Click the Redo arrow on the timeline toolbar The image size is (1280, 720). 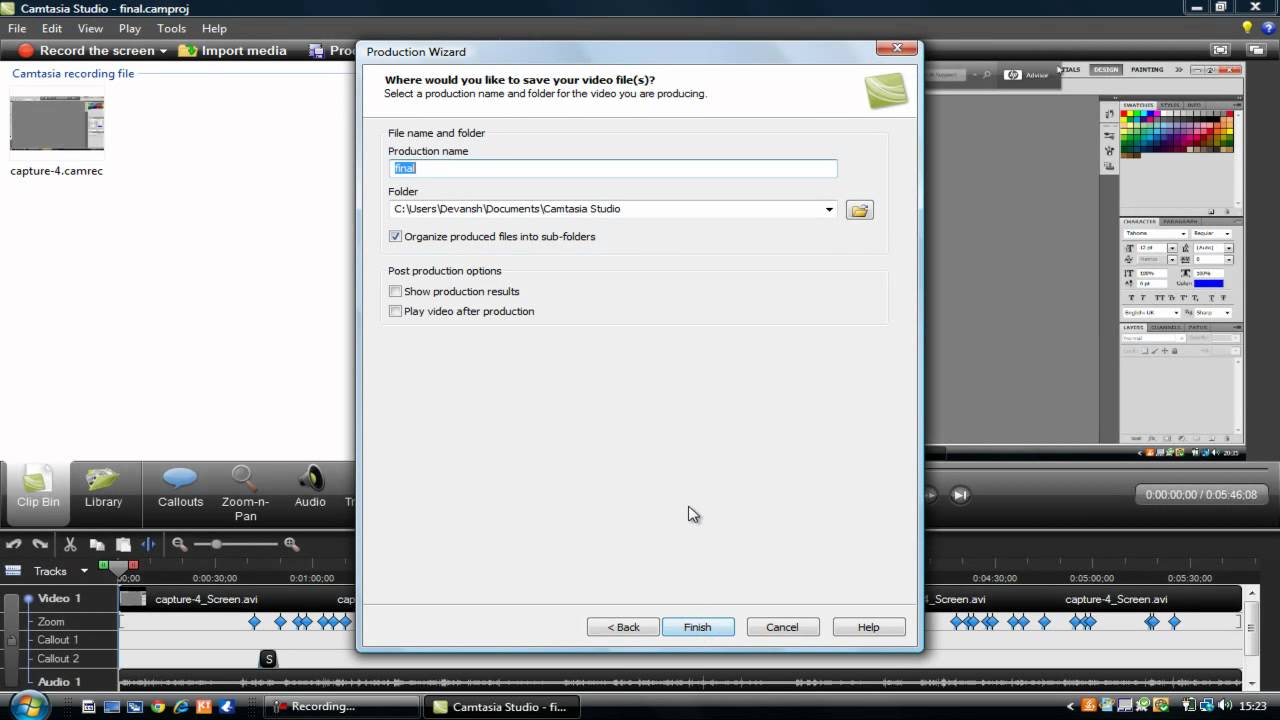[x=40, y=544]
